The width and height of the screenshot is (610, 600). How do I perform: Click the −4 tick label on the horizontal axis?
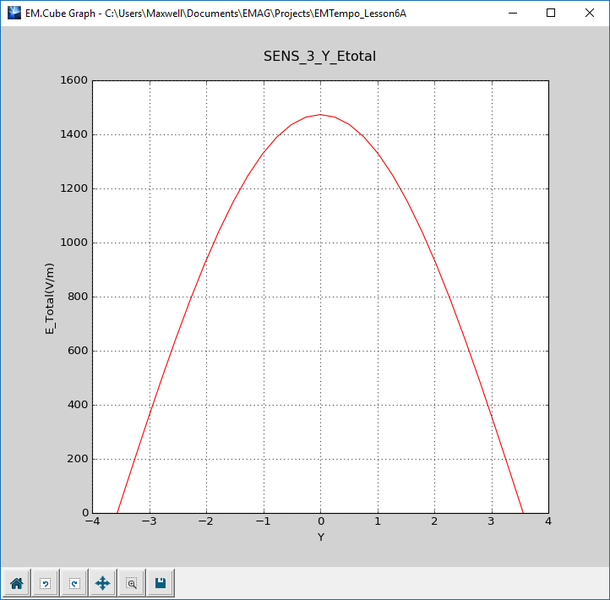(92, 522)
